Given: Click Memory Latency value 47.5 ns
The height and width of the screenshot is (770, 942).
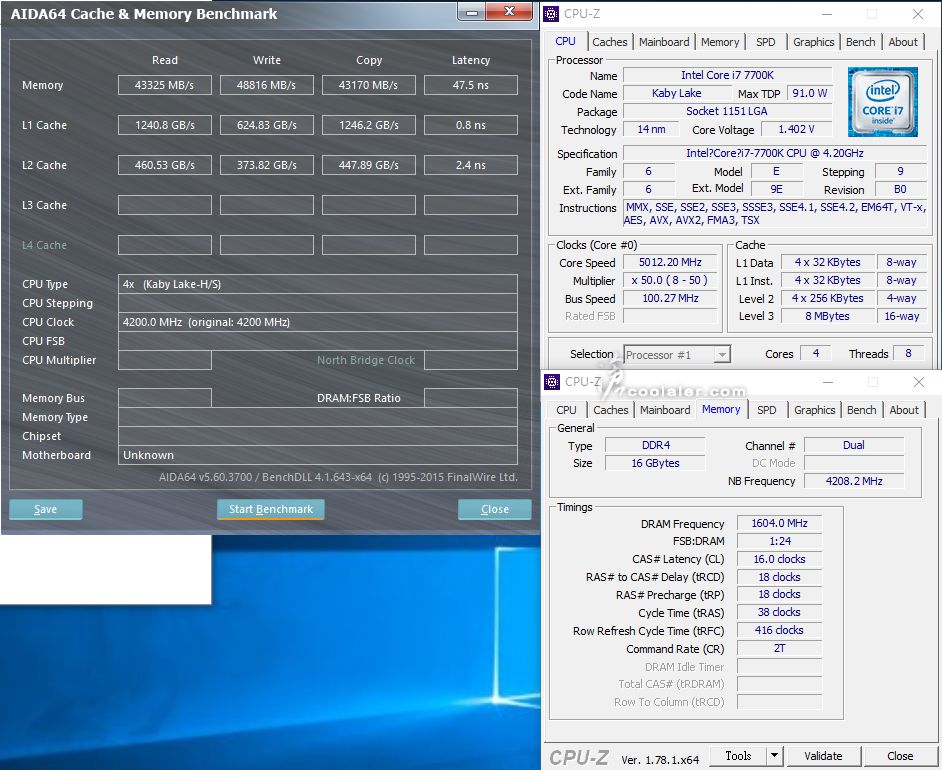Looking at the screenshot, I should pos(471,85).
